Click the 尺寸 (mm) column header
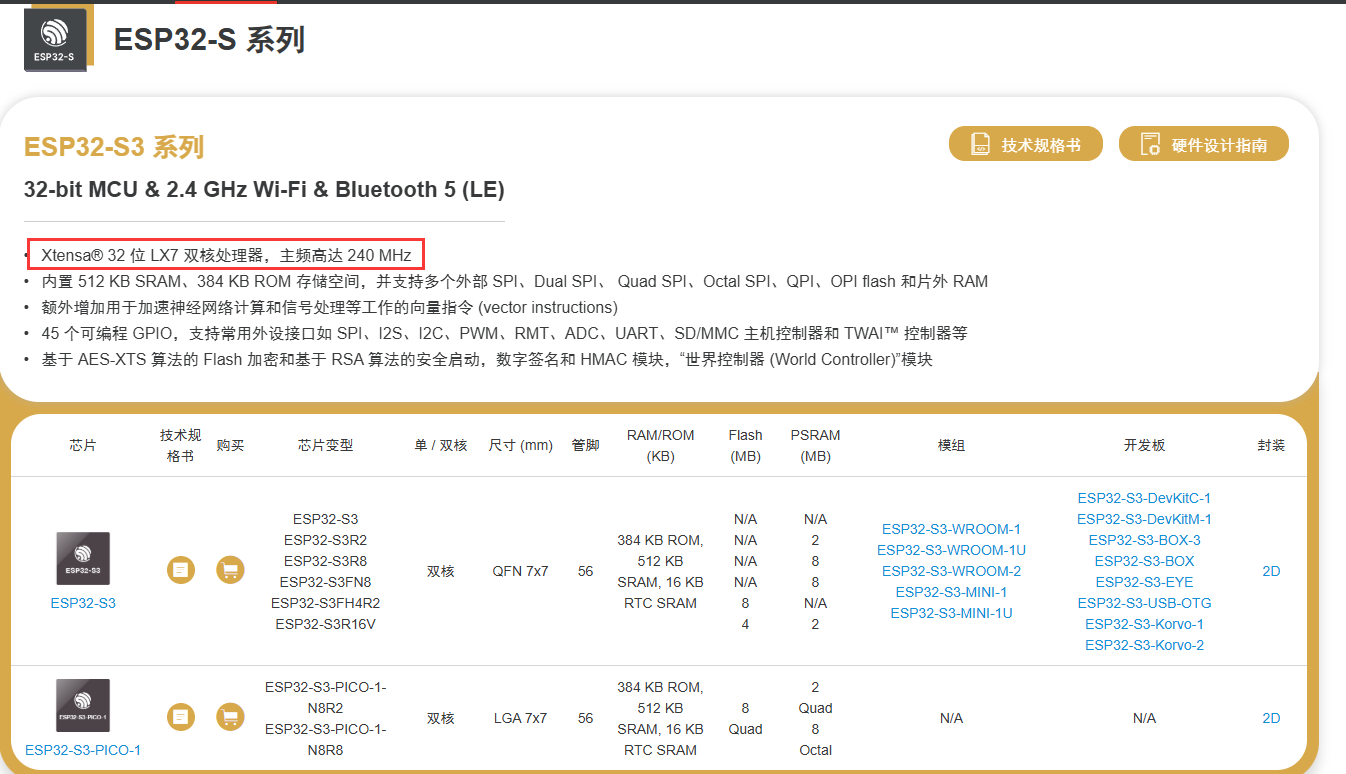Image resolution: width=1346 pixels, height=774 pixels. point(520,445)
